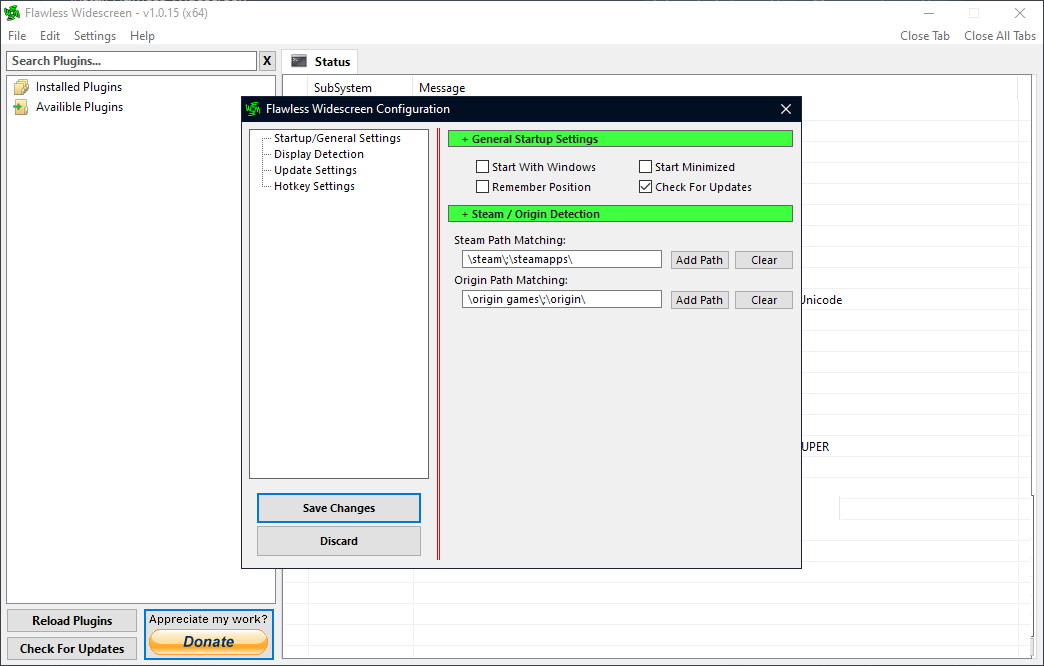Click the Status tab console icon

click(x=299, y=61)
